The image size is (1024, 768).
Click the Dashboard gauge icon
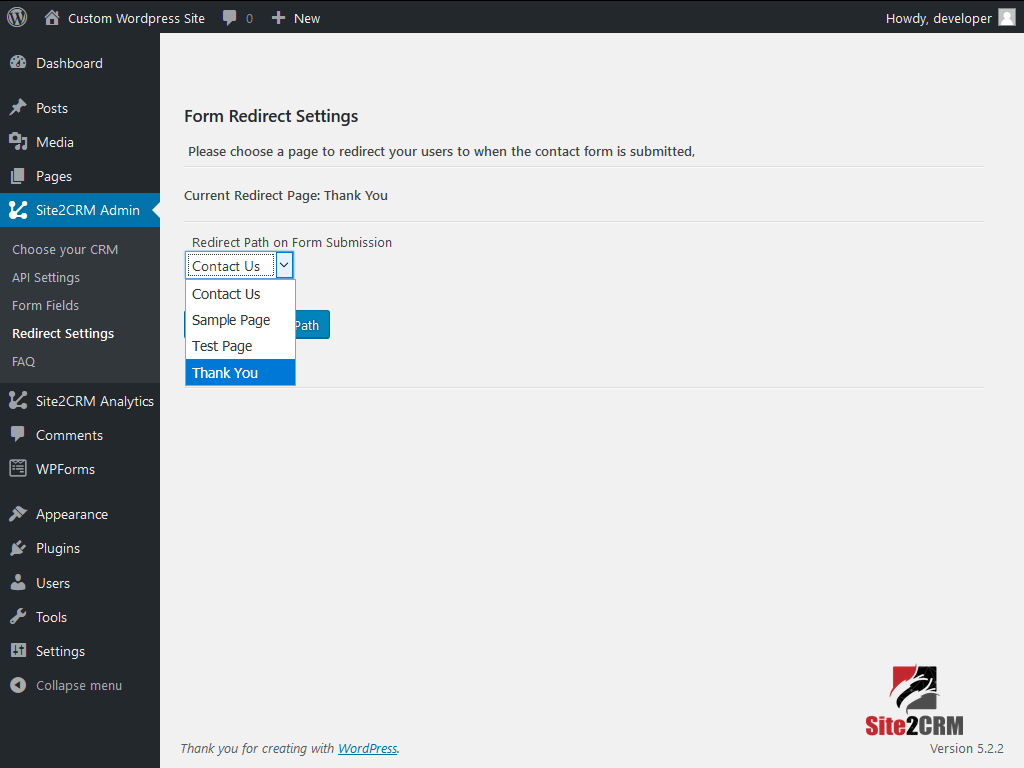point(18,63)
